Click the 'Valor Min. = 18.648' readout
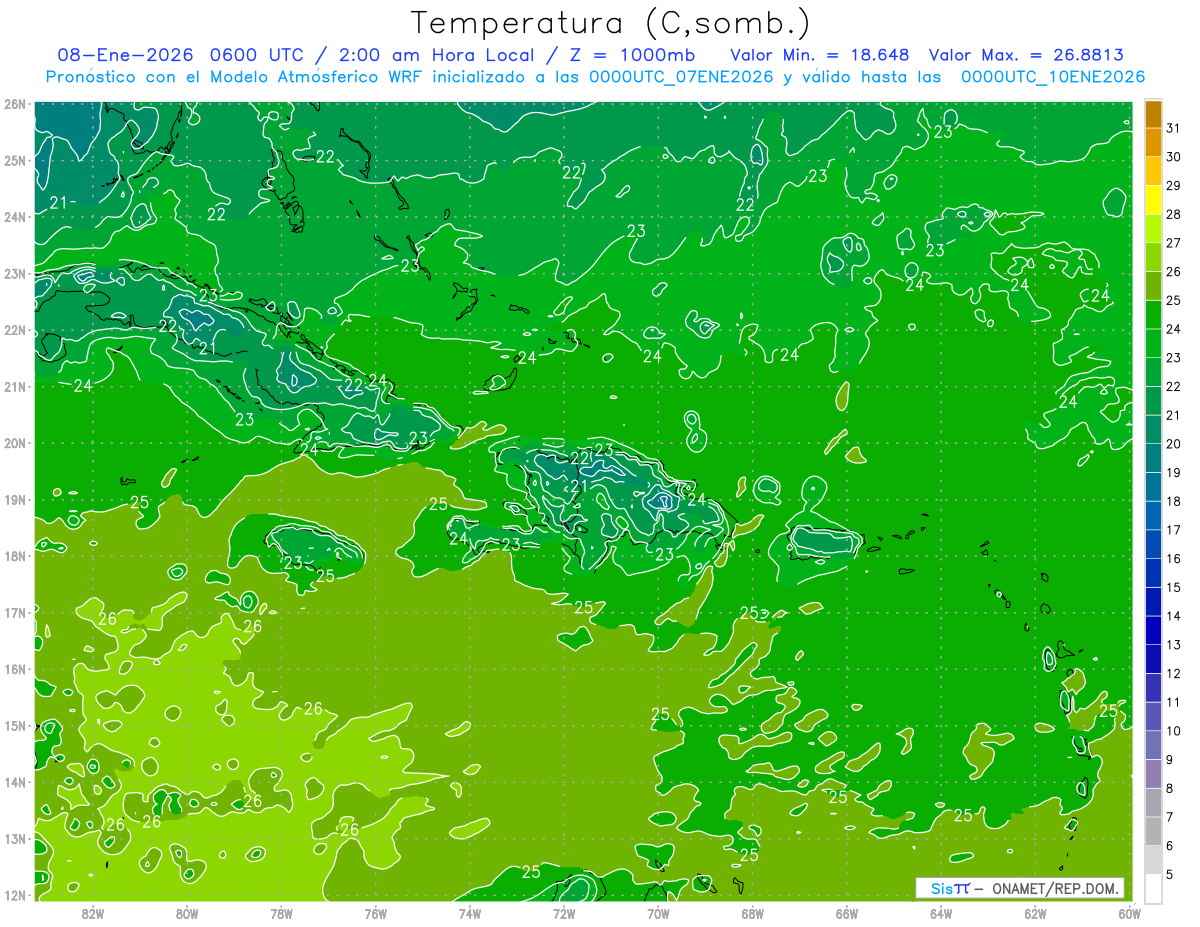This screenshot has width=1200, height=927. (820, 54)
